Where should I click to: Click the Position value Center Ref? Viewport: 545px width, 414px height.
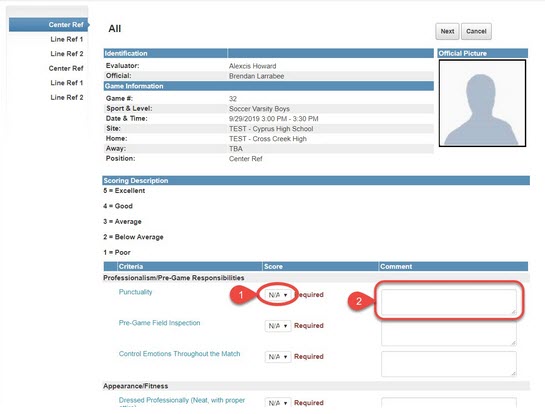[x=246, y=159]
